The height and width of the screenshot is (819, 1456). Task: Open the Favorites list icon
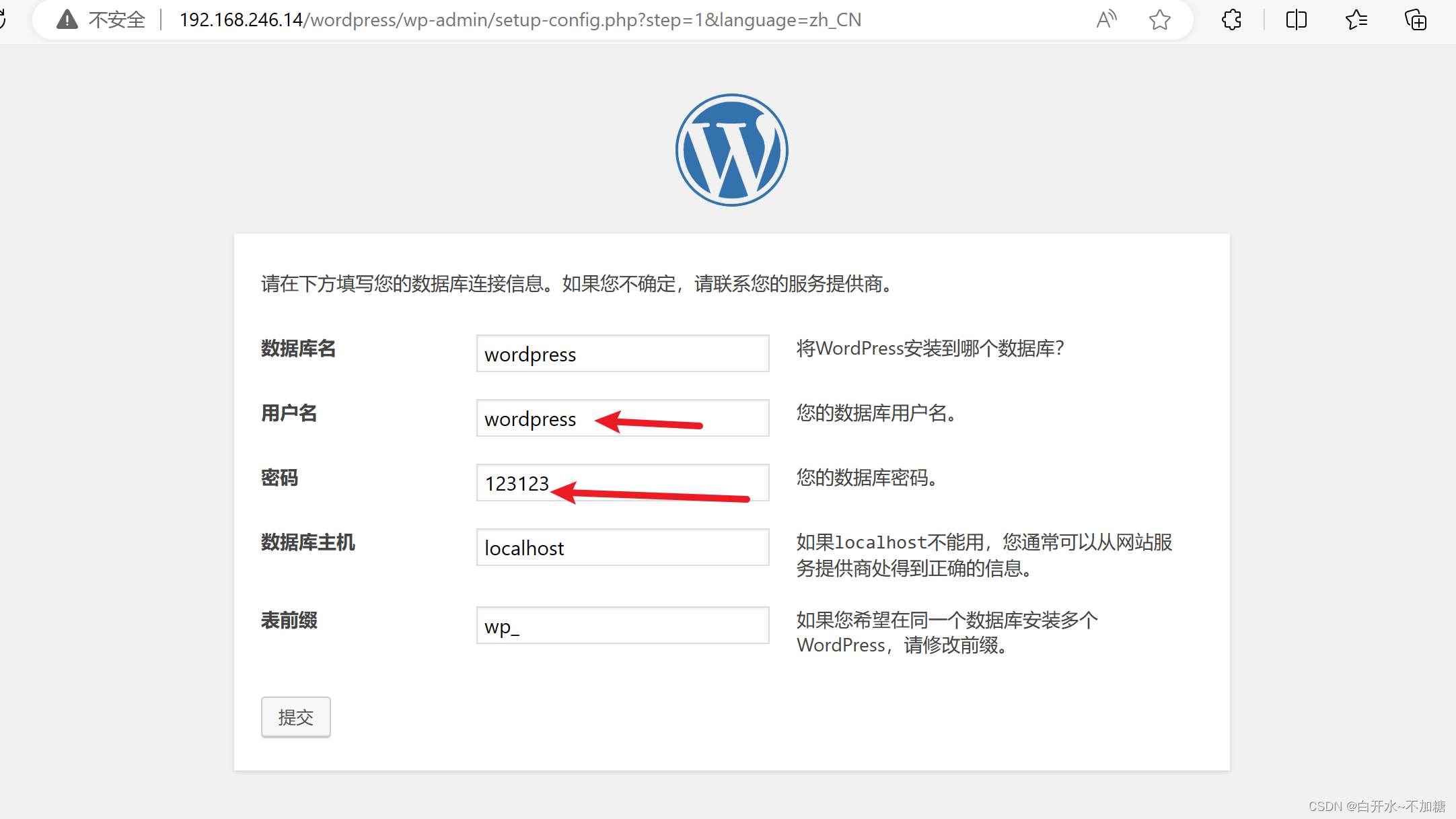1356,20
